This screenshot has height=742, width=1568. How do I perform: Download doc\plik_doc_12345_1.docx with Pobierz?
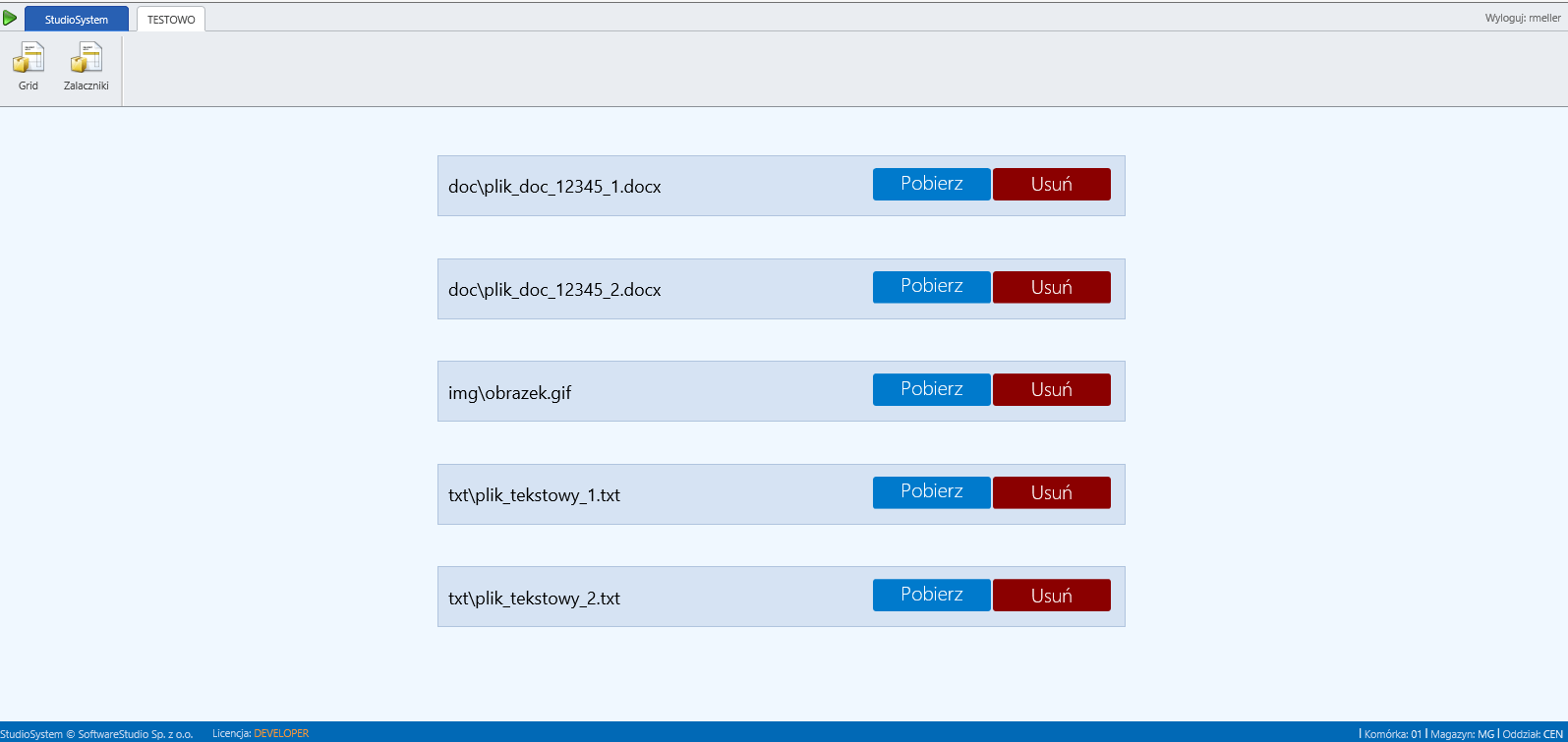(932, 184)
